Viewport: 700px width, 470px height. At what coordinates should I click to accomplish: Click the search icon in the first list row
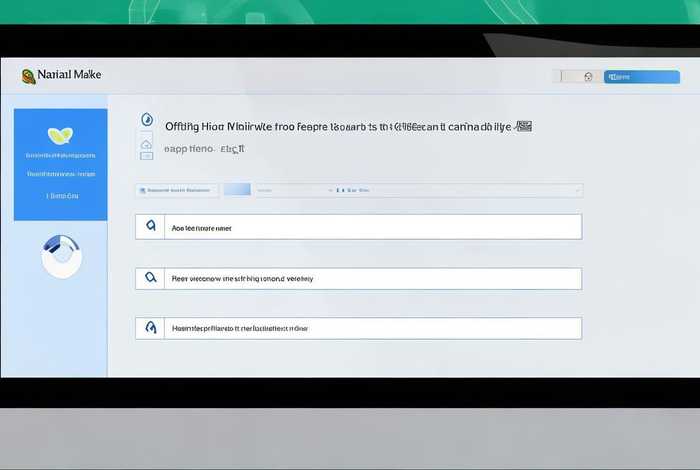pyautogui.click(x=150, y=227)
